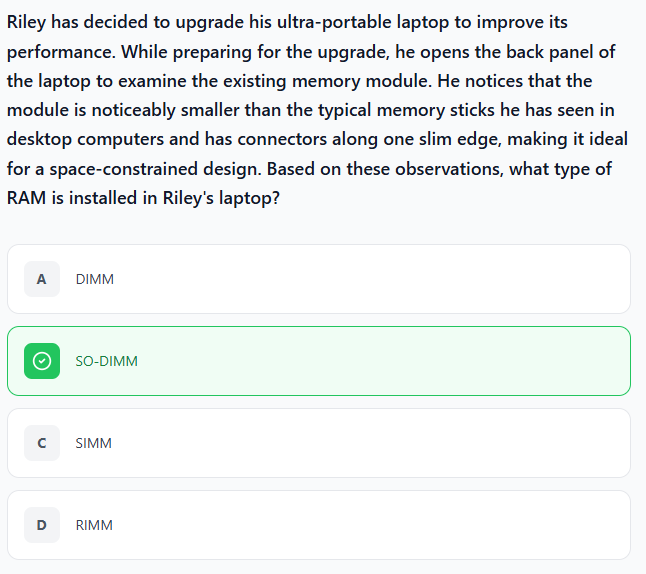The image size is (646, 574).
Task: Choose the RIMM answer option
Action: tap(319, 525)
